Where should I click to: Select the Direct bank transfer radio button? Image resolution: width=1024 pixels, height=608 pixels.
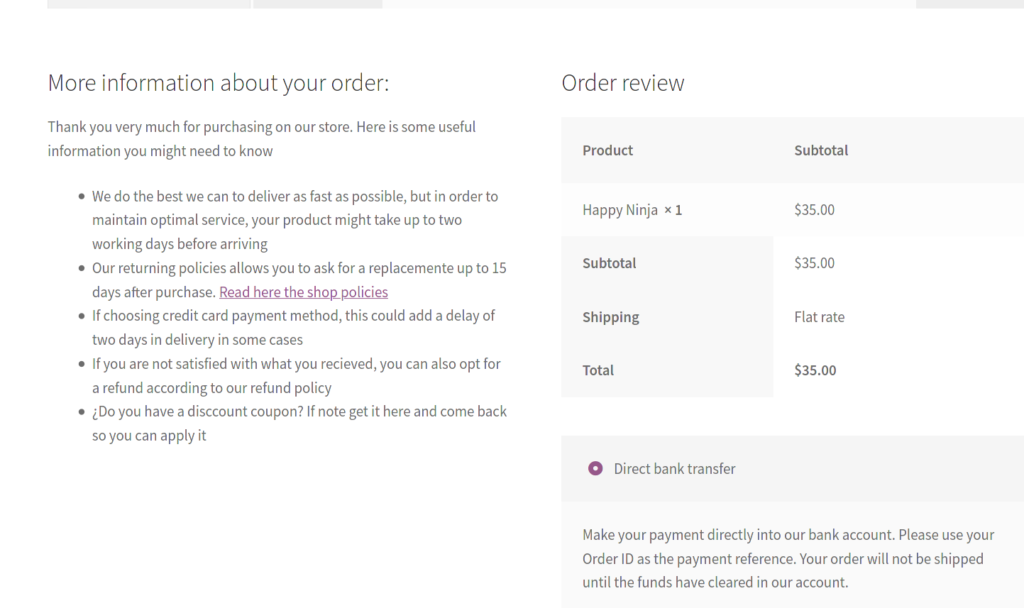[x=595, y=468]
